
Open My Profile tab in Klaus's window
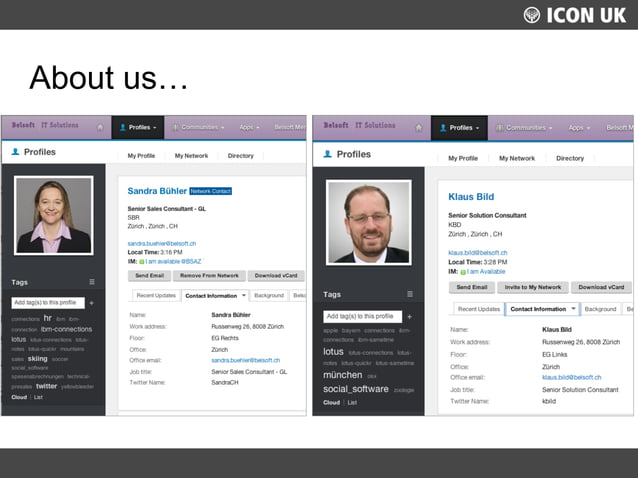pyautogui.click(x=463, y=158)
